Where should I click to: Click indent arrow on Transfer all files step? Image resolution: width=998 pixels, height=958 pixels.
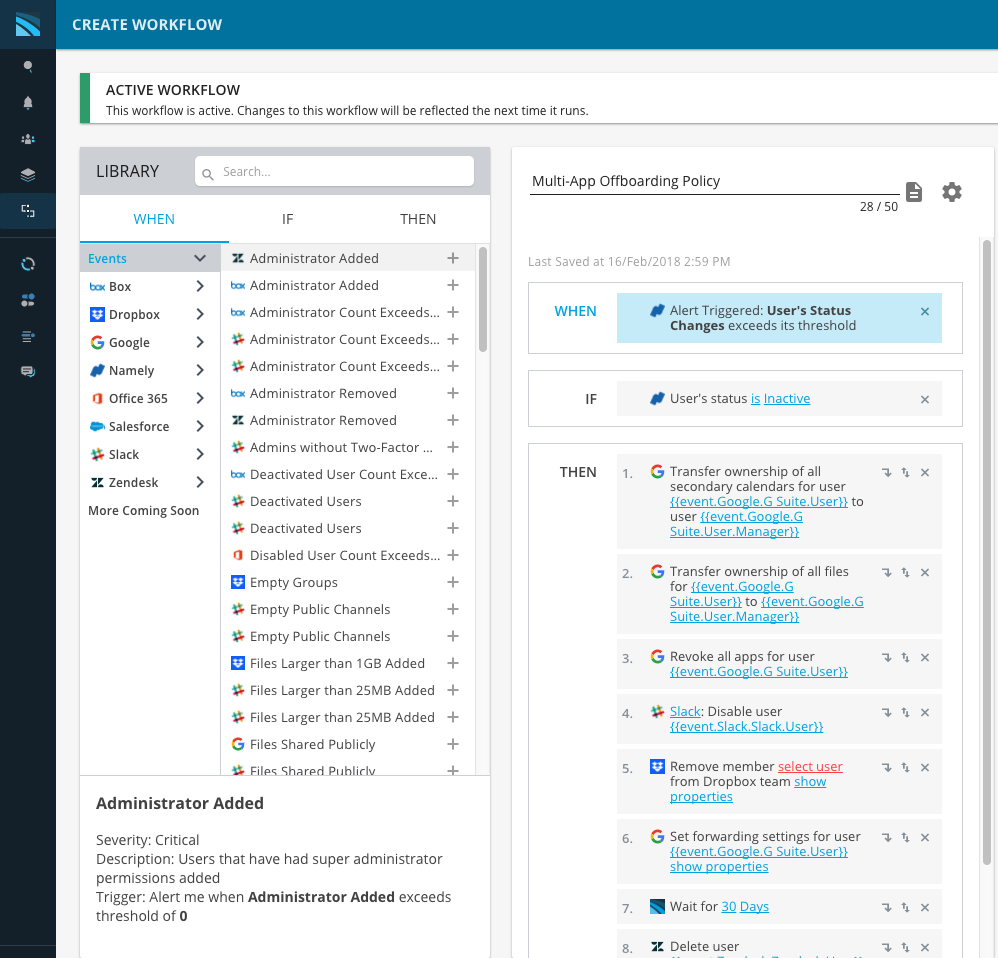tap(887, 573)
